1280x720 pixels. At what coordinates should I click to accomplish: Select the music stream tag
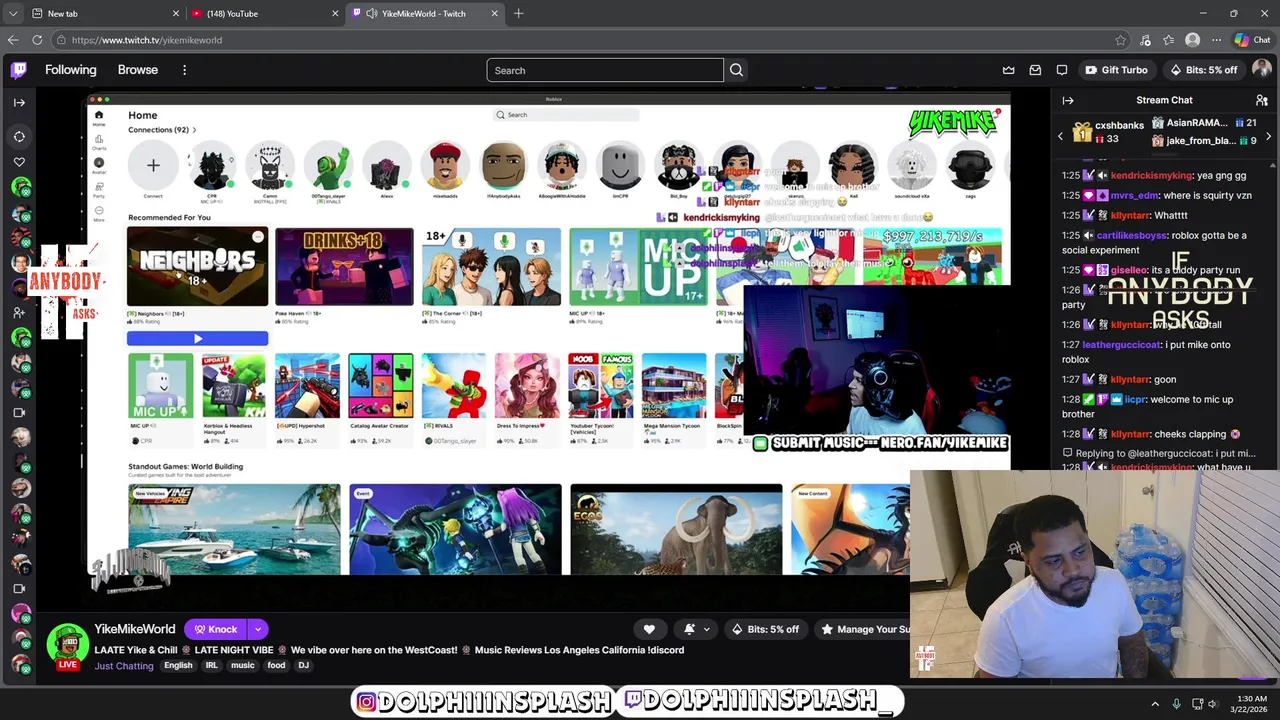coord(243,666)
